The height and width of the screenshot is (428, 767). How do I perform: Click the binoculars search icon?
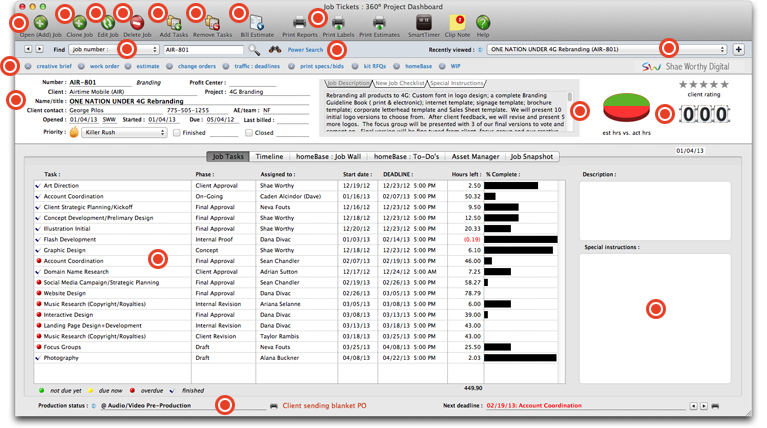(275, 49)
